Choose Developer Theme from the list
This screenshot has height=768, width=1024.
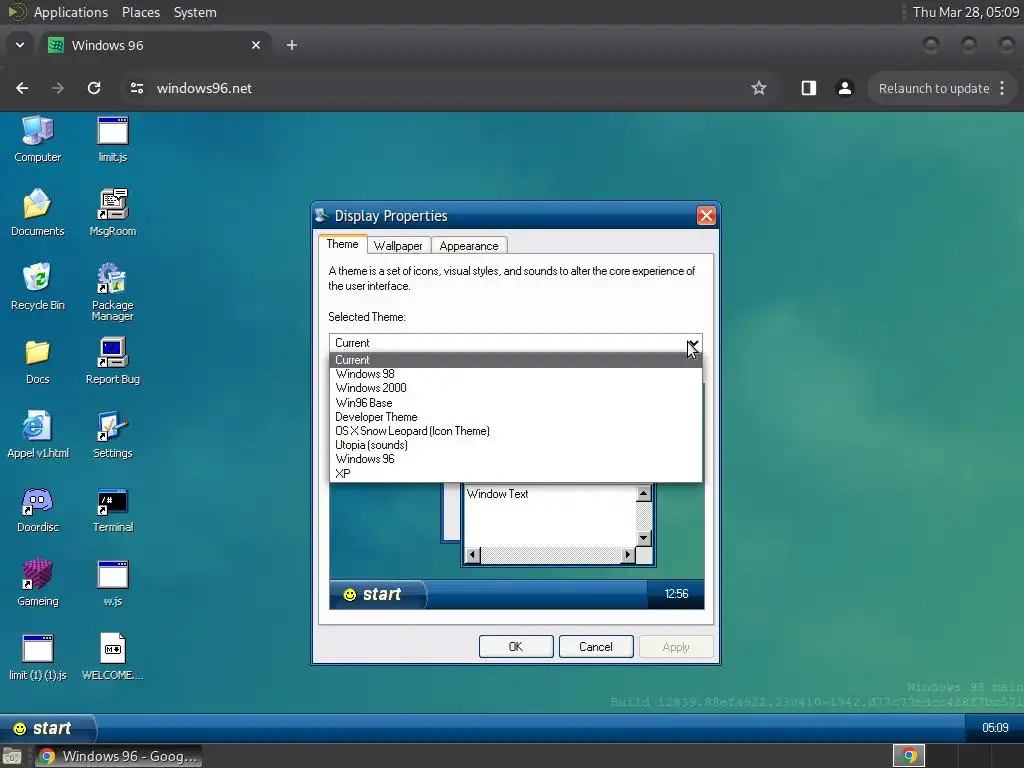coord(516,417)
